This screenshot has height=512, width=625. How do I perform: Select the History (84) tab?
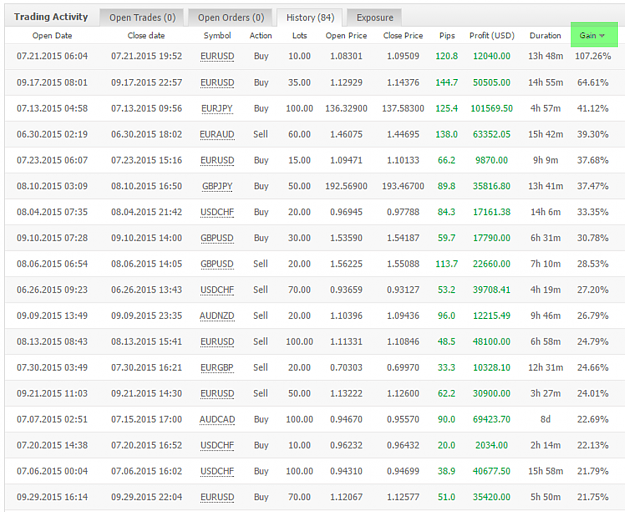pos(310,18)
